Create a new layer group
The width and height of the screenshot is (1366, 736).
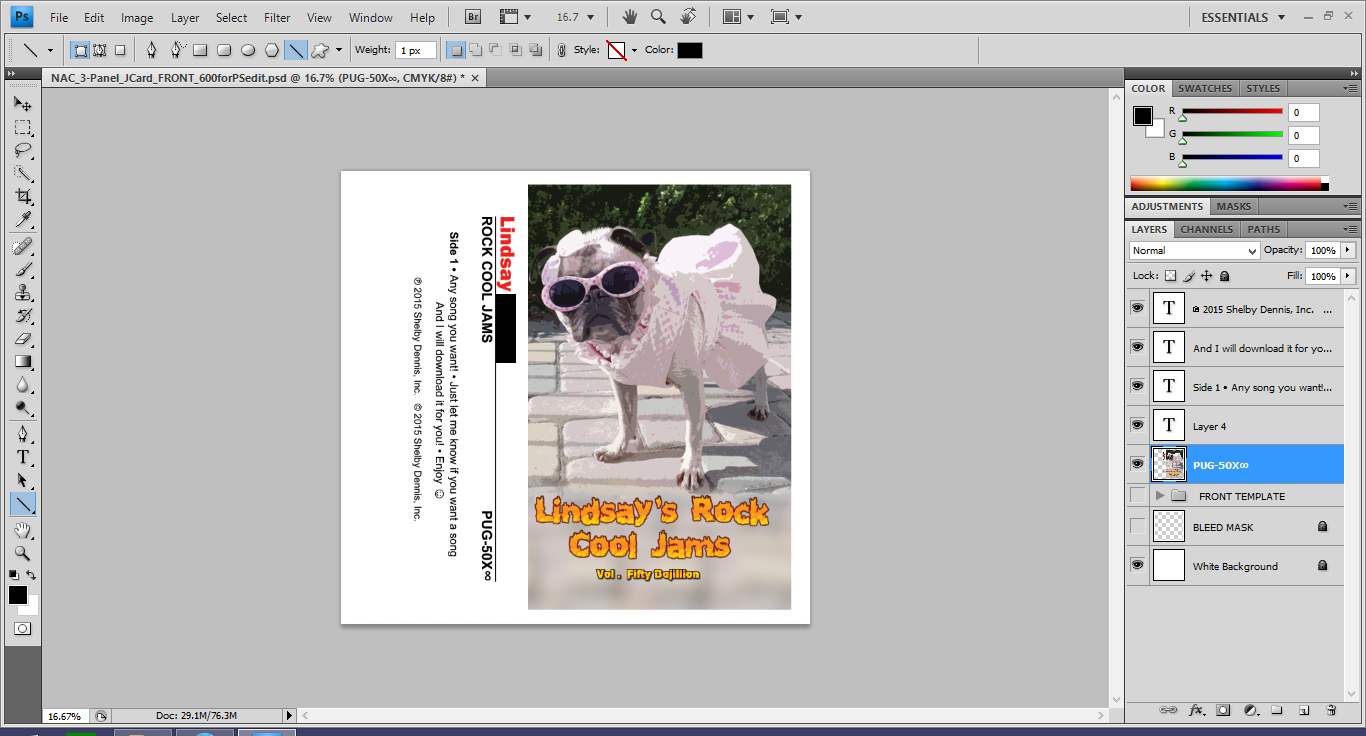pyautogui.click(x=1276, y=710)
